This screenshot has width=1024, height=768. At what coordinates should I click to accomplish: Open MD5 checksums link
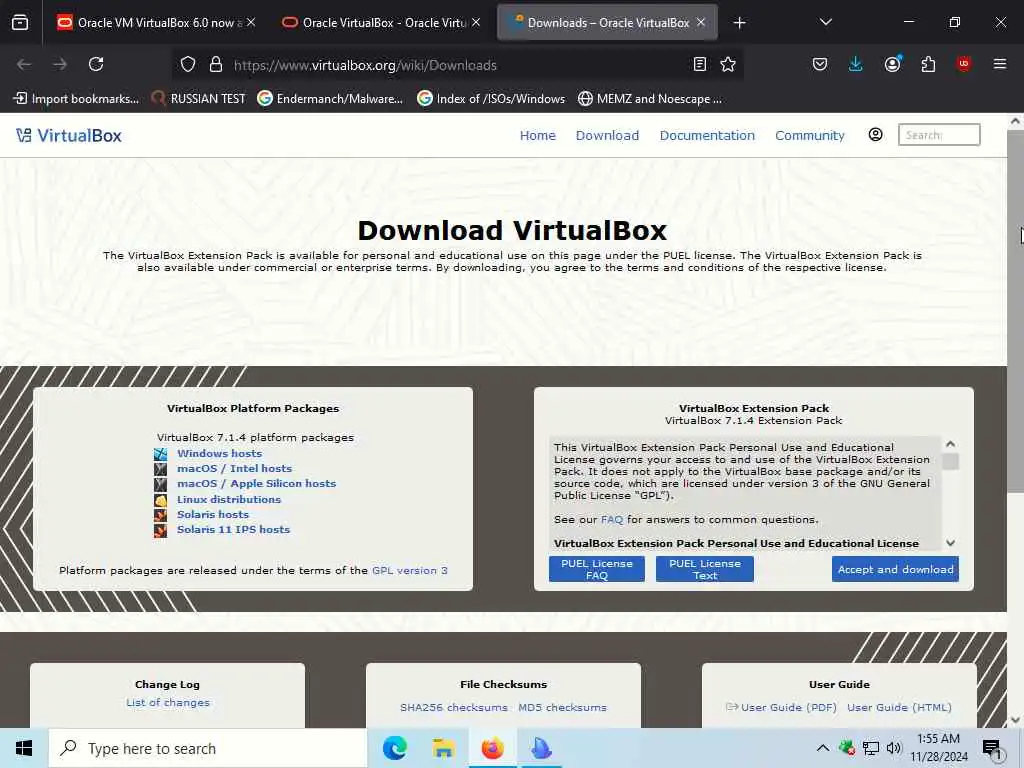click(562, 707)
